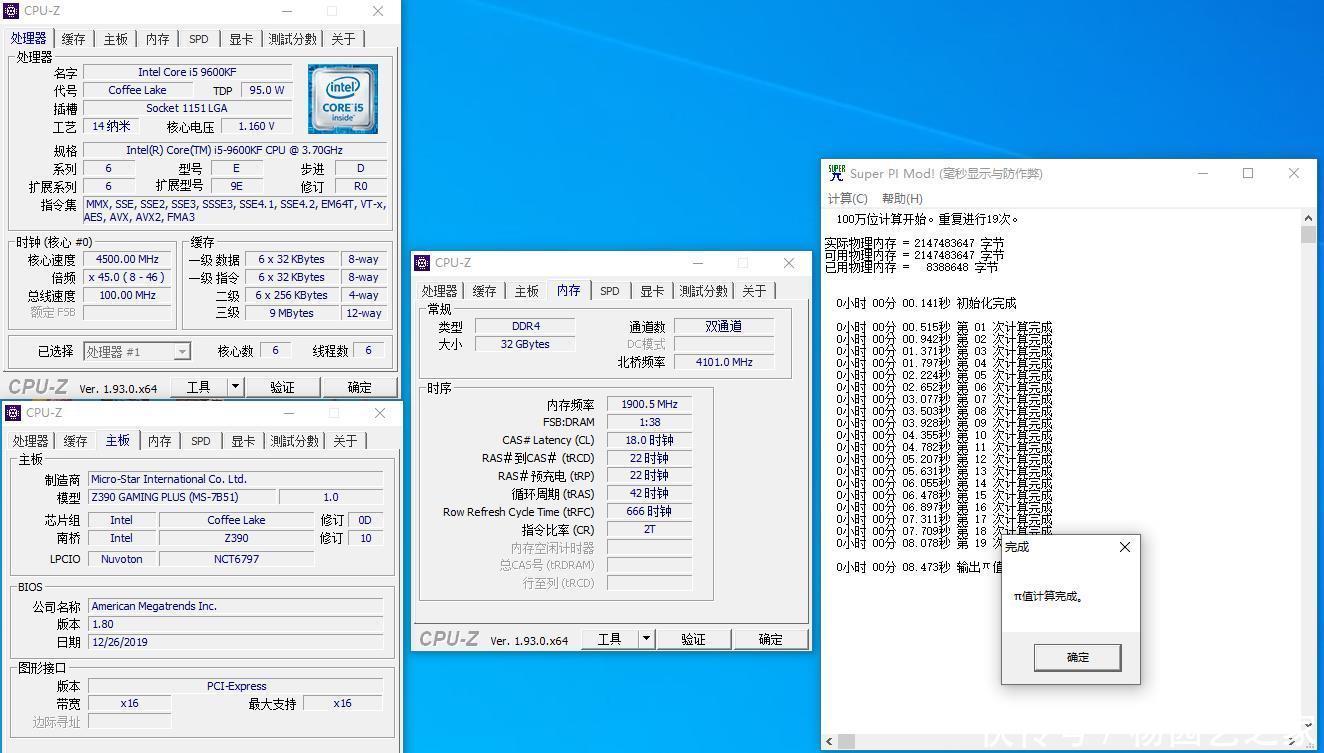1324x753 pixels.
Task: Click the 100万位计算开始 line in Super PI
Action: (927, 219)
